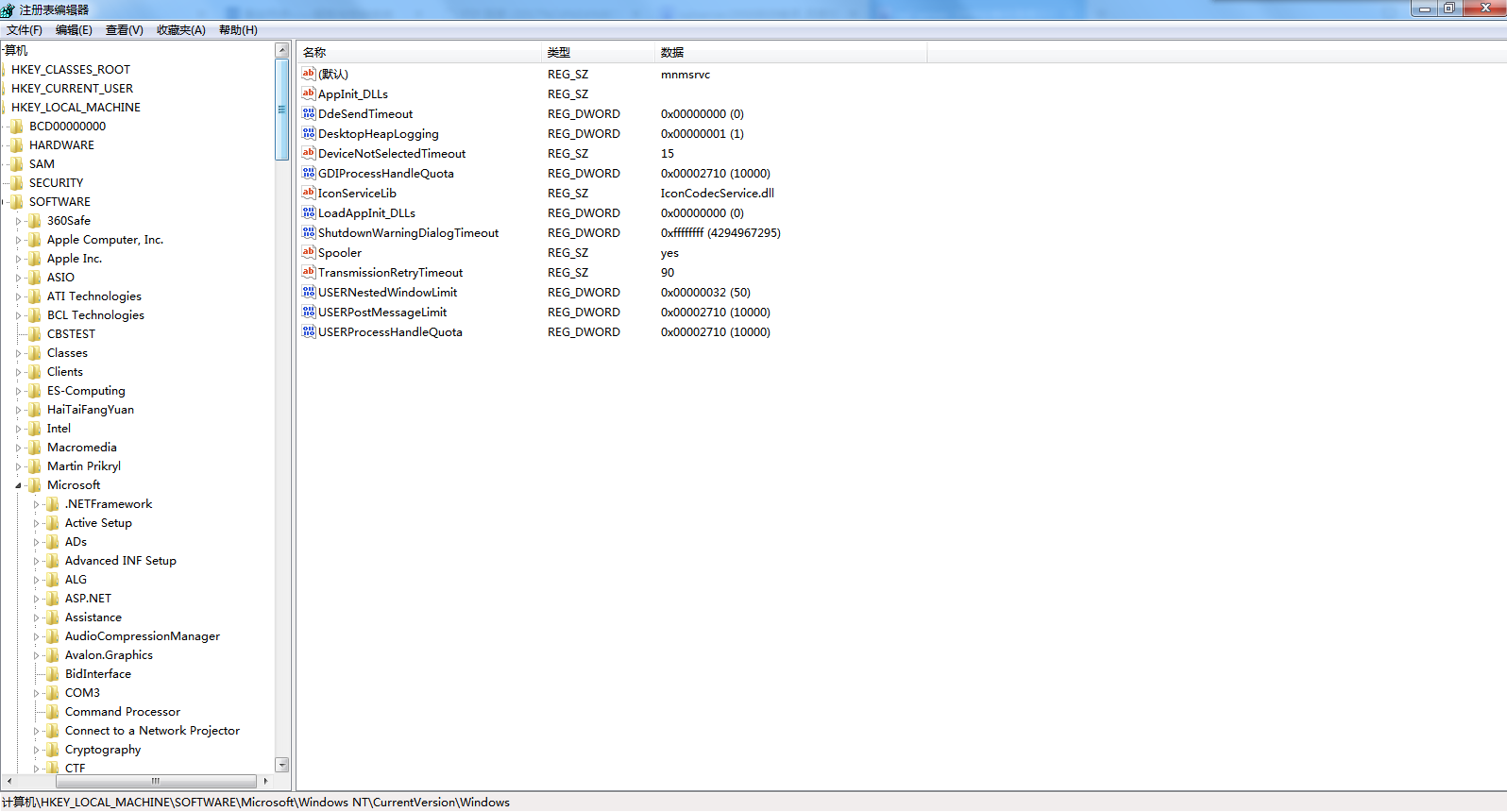
Task: Click the Cryptography key folder icon
Action: pyautogui.click(x=53, y=750)
